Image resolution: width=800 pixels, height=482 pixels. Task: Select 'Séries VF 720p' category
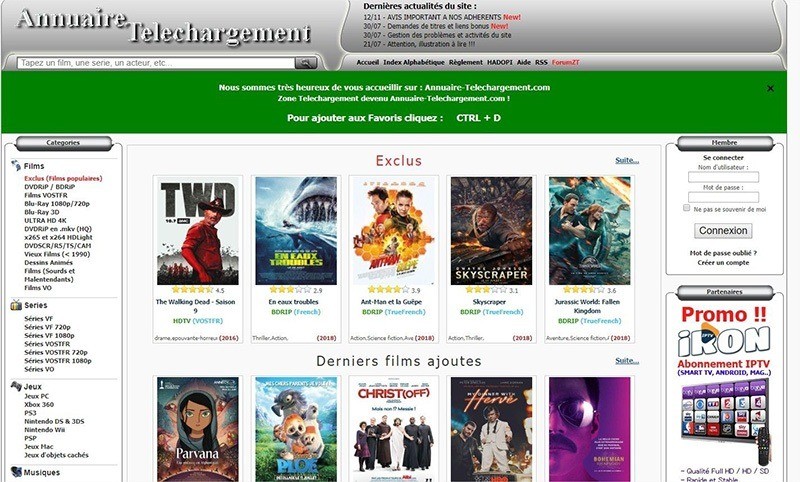tap(47, 327)
